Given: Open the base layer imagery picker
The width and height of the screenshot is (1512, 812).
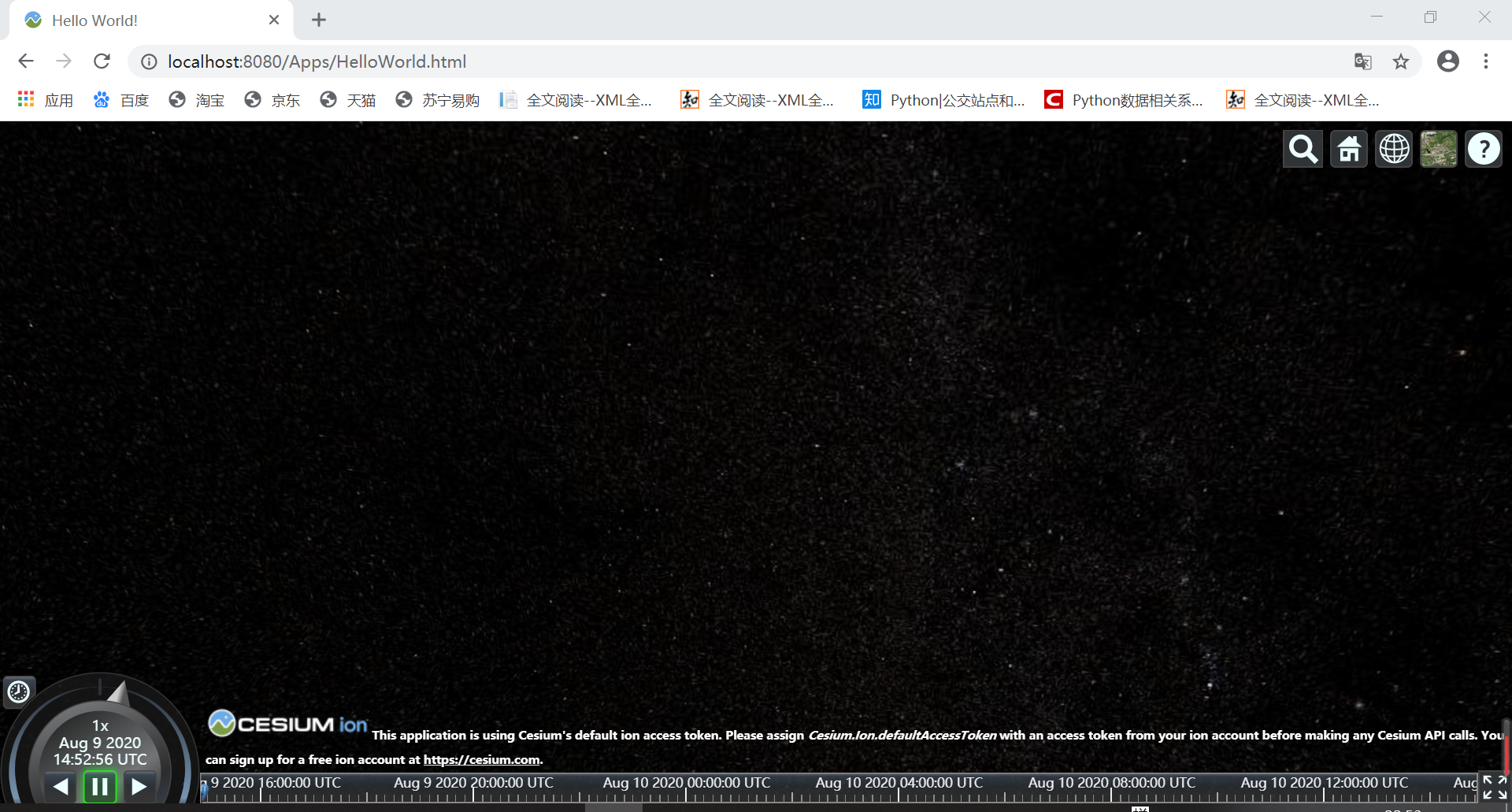Looking at the screenshot, I should tap(1439, 149).
